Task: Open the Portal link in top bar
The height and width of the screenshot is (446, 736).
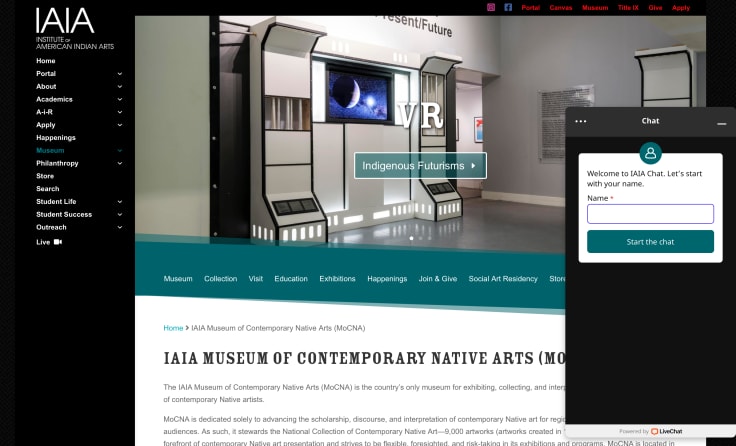Action: 531,8
